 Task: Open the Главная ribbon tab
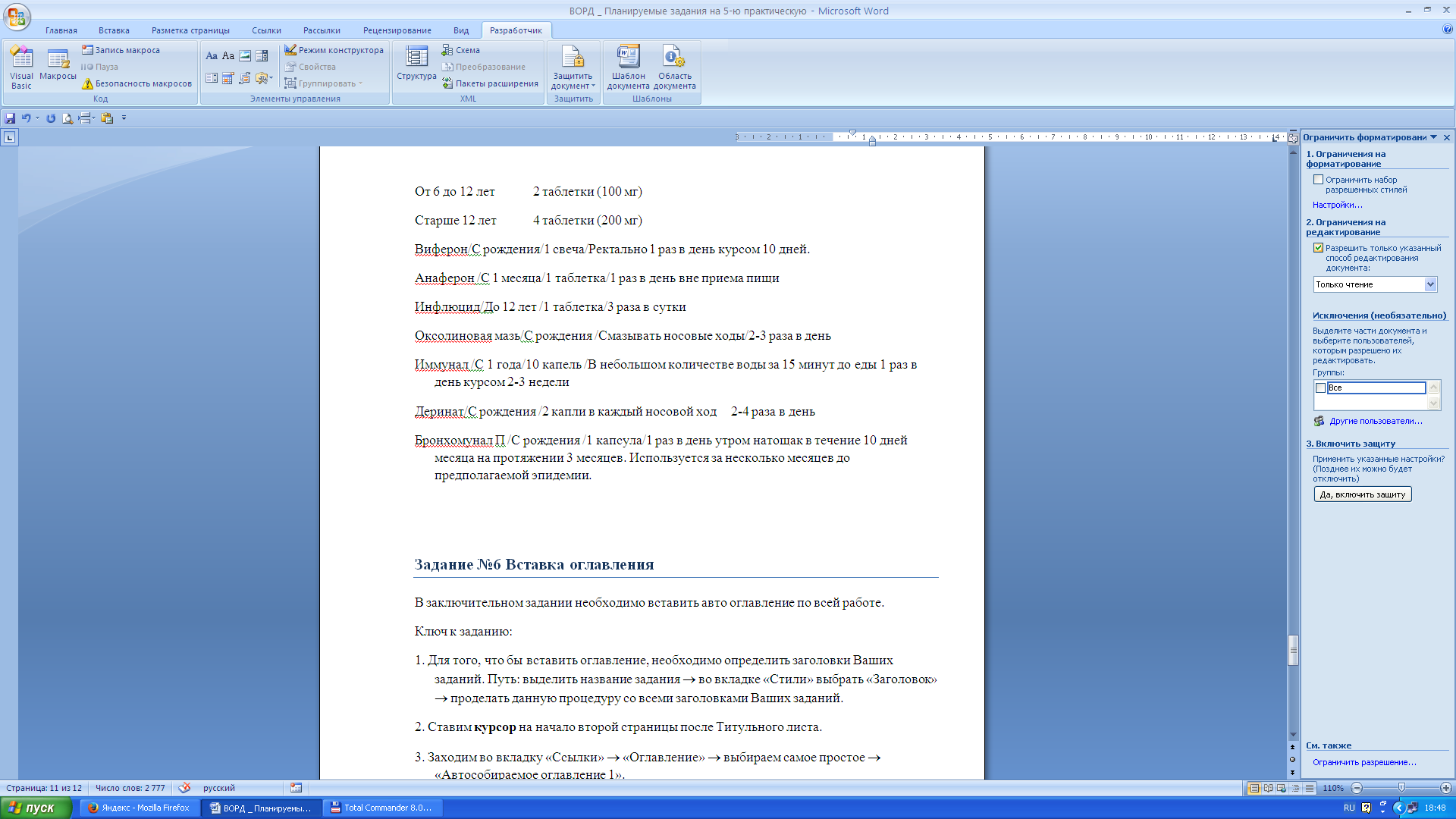61,30
